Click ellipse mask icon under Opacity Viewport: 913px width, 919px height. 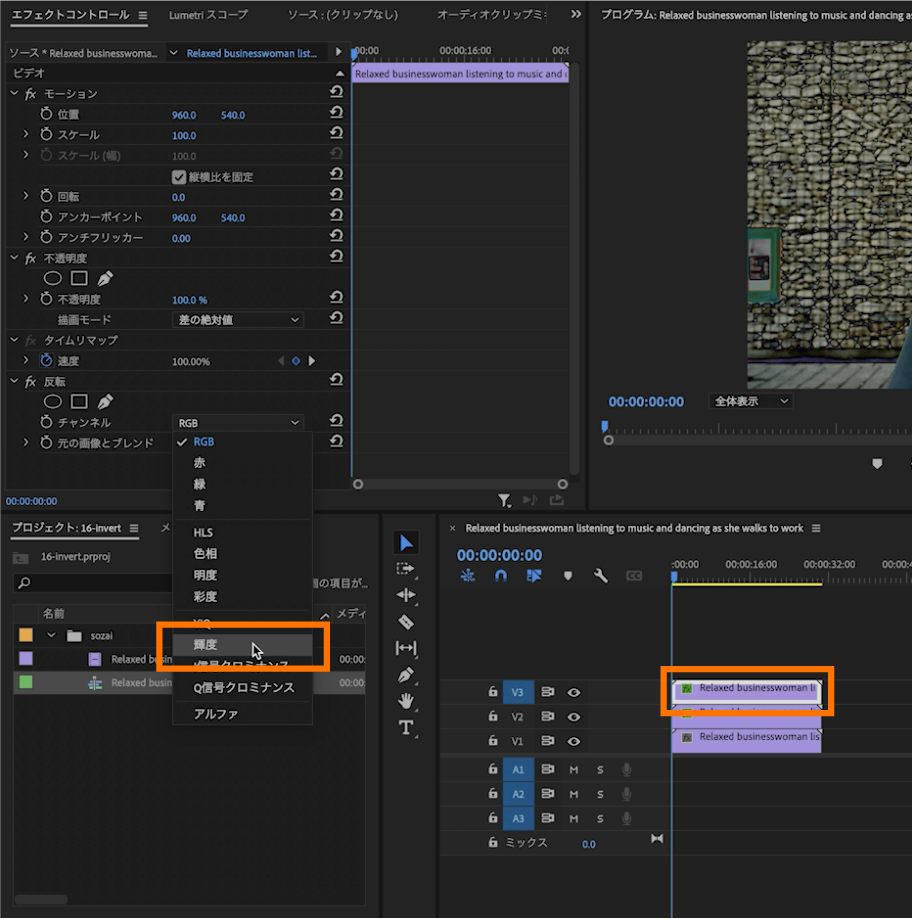(52, 278)
